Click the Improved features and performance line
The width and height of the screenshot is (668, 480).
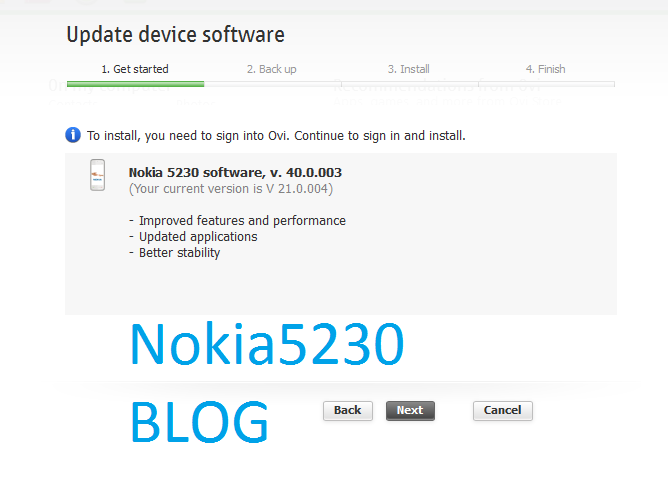(237, 221)
